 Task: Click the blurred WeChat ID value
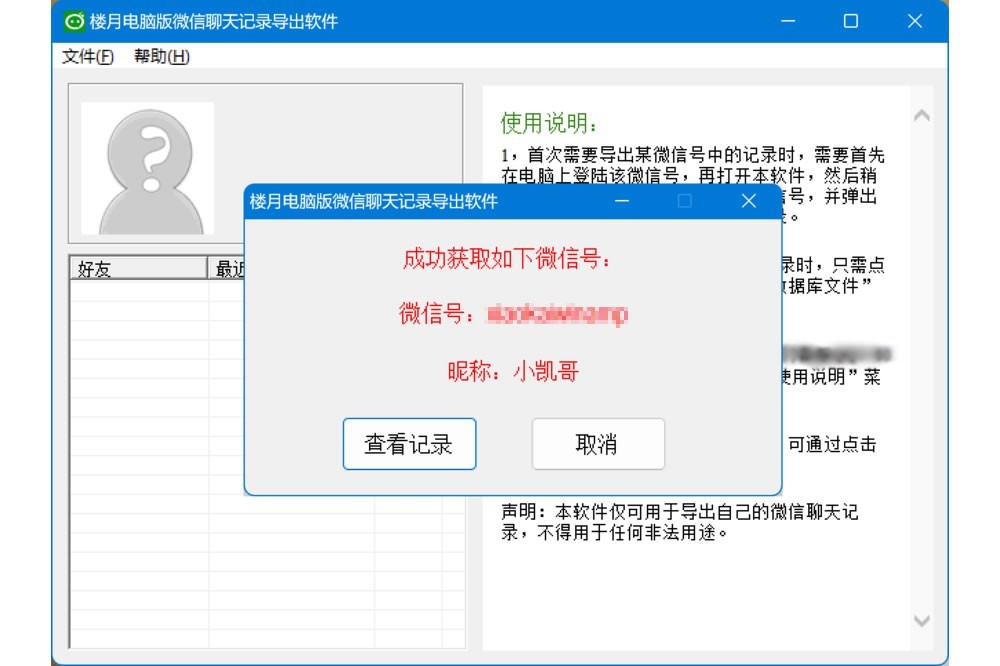pos(557,315)
